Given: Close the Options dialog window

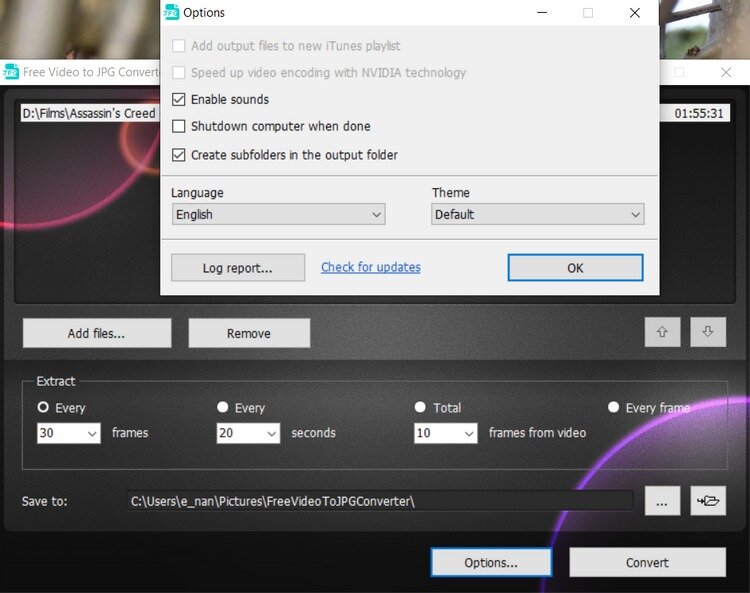Looking at the screenshot, I should [x=635, y=13].
